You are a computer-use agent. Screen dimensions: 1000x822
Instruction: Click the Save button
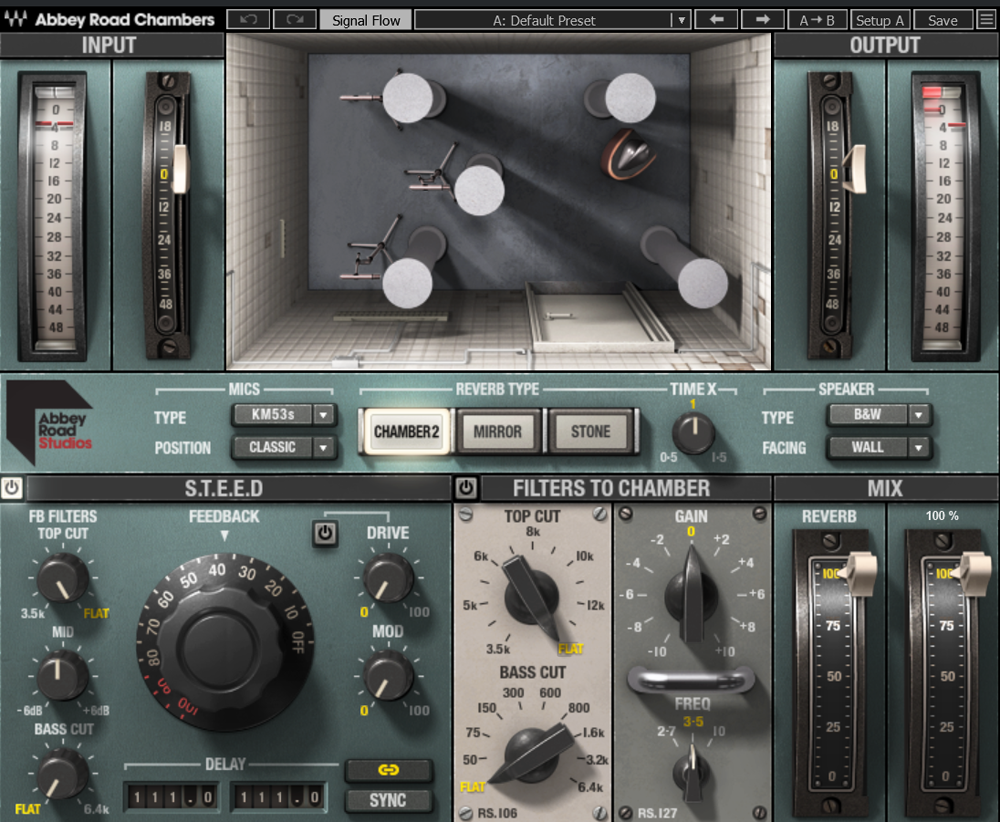pos(943,20)
